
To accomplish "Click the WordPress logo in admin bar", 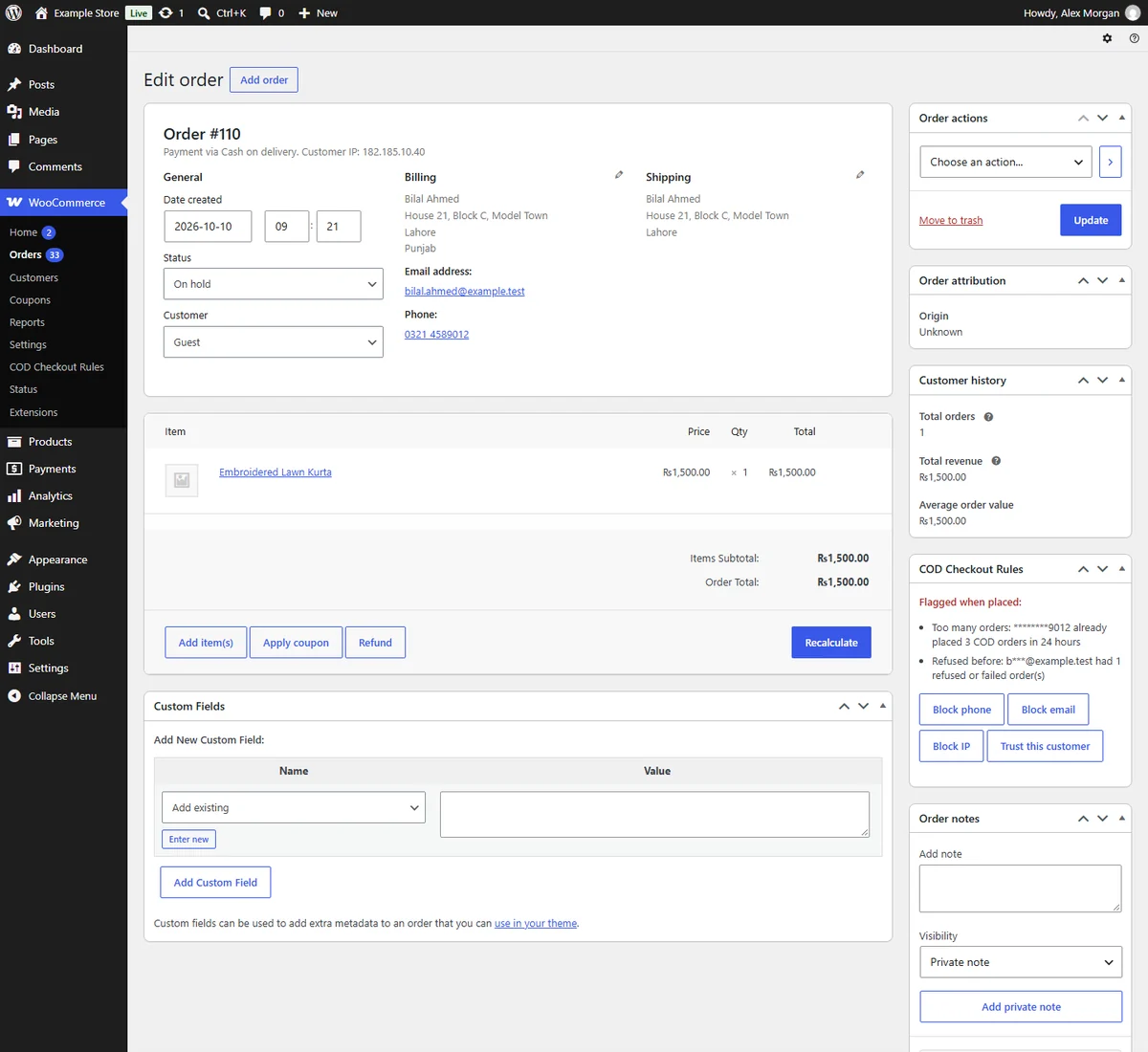I will 13,12.
